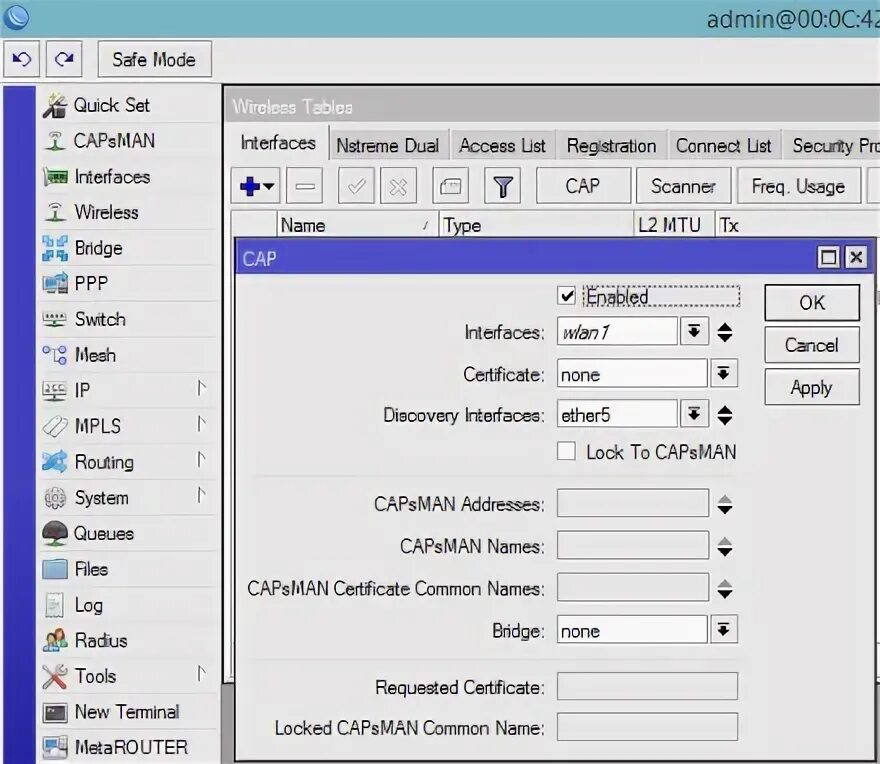This screenshot has height=764, width=880.
Task: Click OK in the CAP dialog
Action: point(812,303)
